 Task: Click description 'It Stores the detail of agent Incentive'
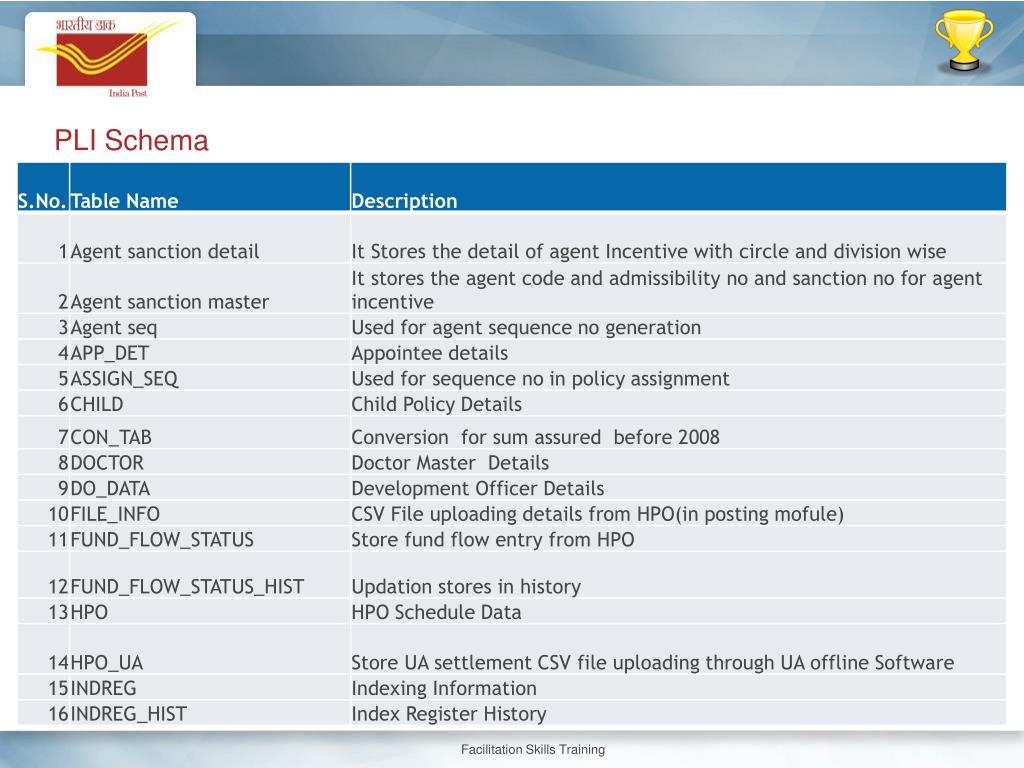(648, 251)
